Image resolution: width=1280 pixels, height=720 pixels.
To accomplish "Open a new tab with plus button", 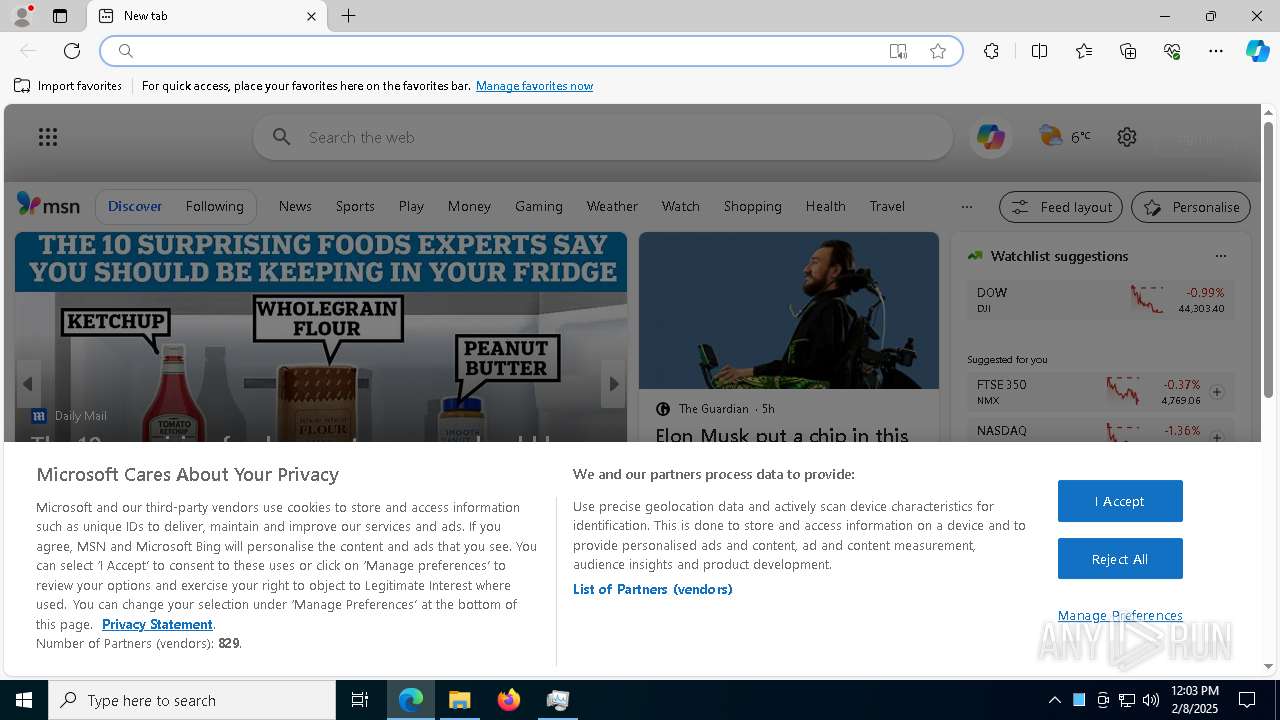I will [348, 16].
